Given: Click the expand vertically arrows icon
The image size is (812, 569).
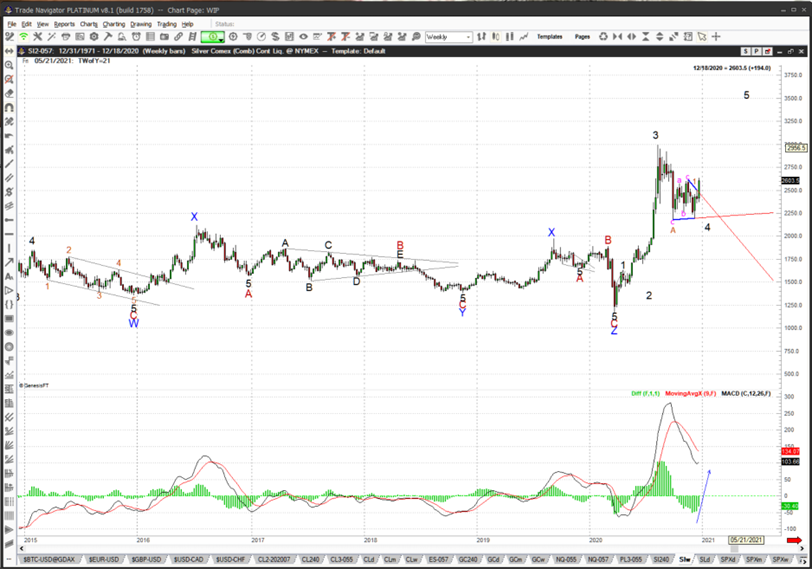Looking at the screenshot, I should (659, 37).
